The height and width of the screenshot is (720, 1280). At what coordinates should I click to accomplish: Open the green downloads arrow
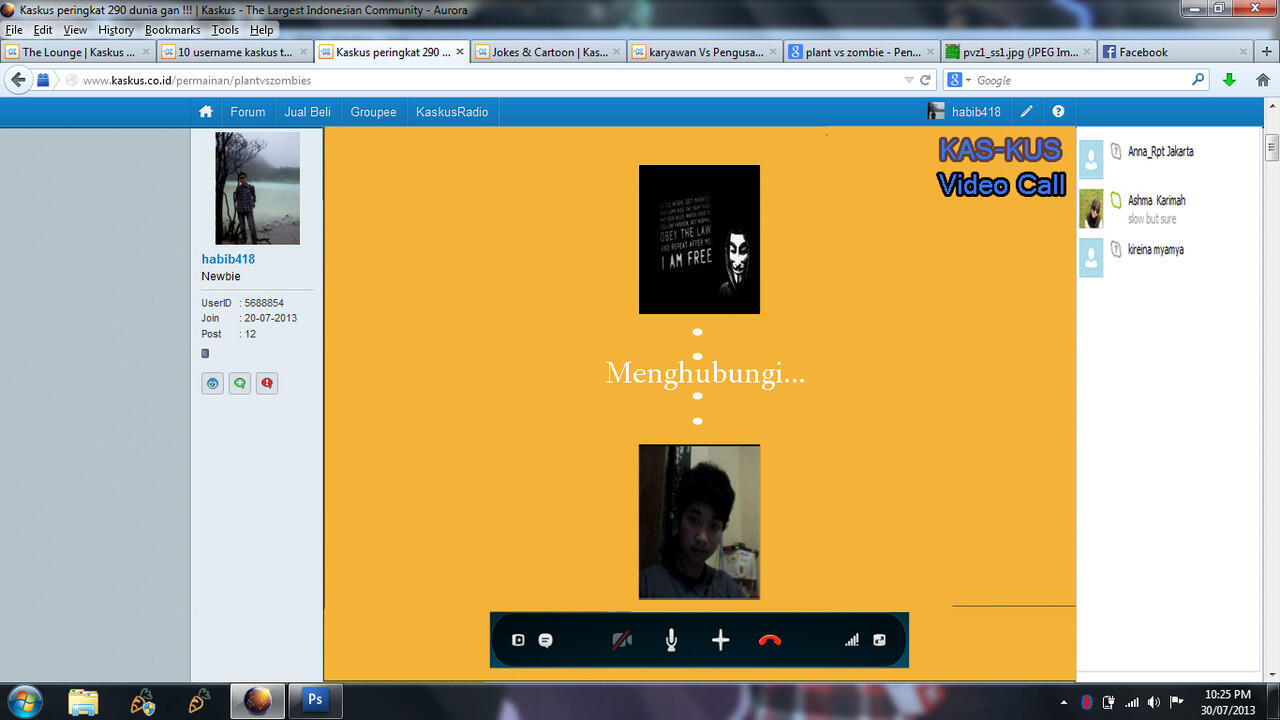click(x=1229, y=80)
